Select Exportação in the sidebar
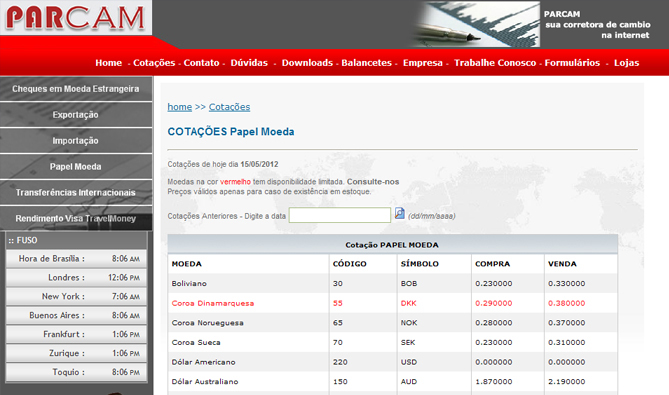 76,115
